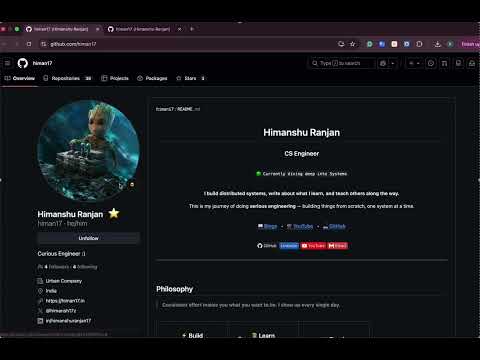Open the himan17.in website link

pos(65,301)
